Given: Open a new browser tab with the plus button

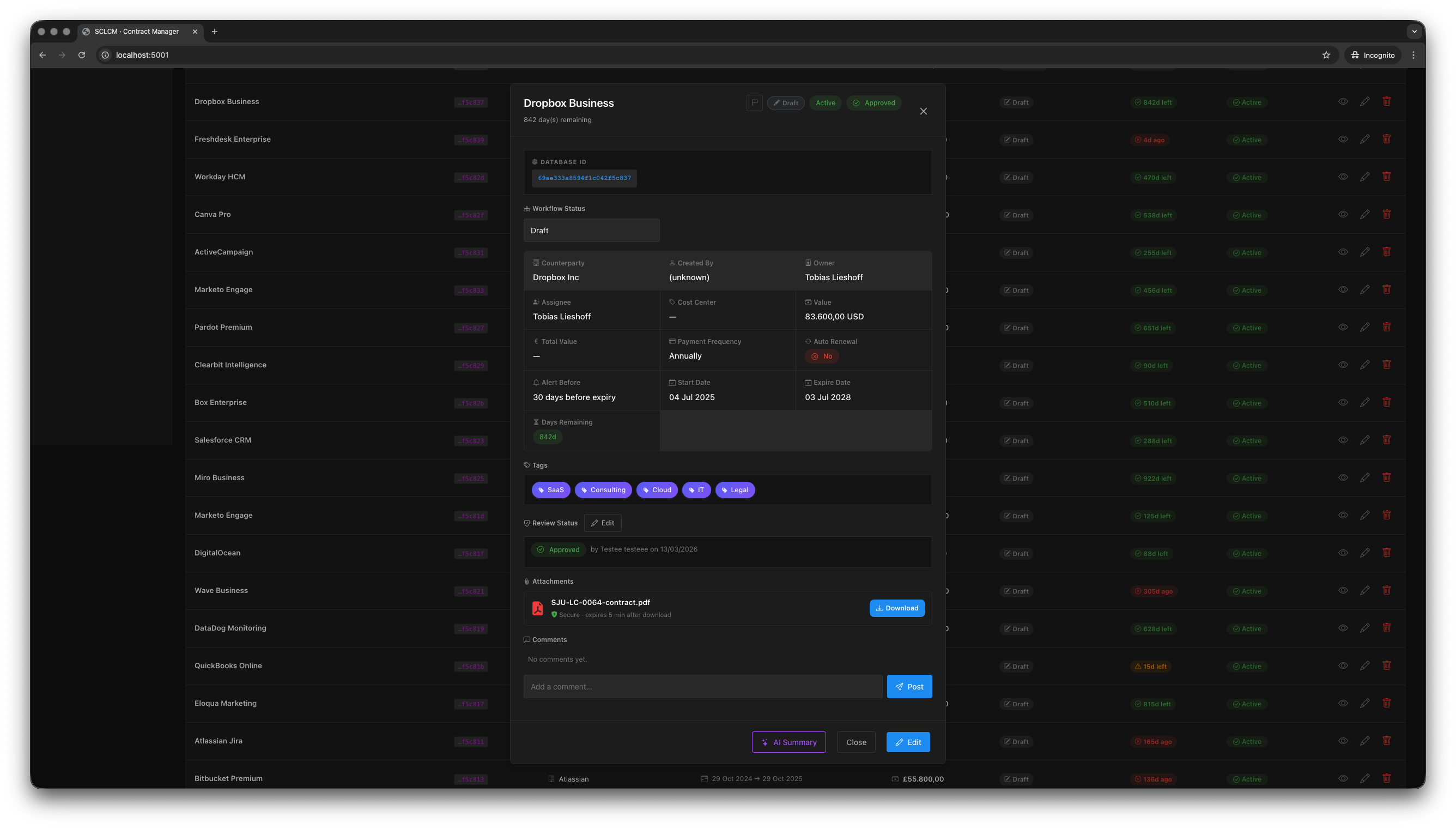Looking at the screenshot, I should [x=215, y=32].
